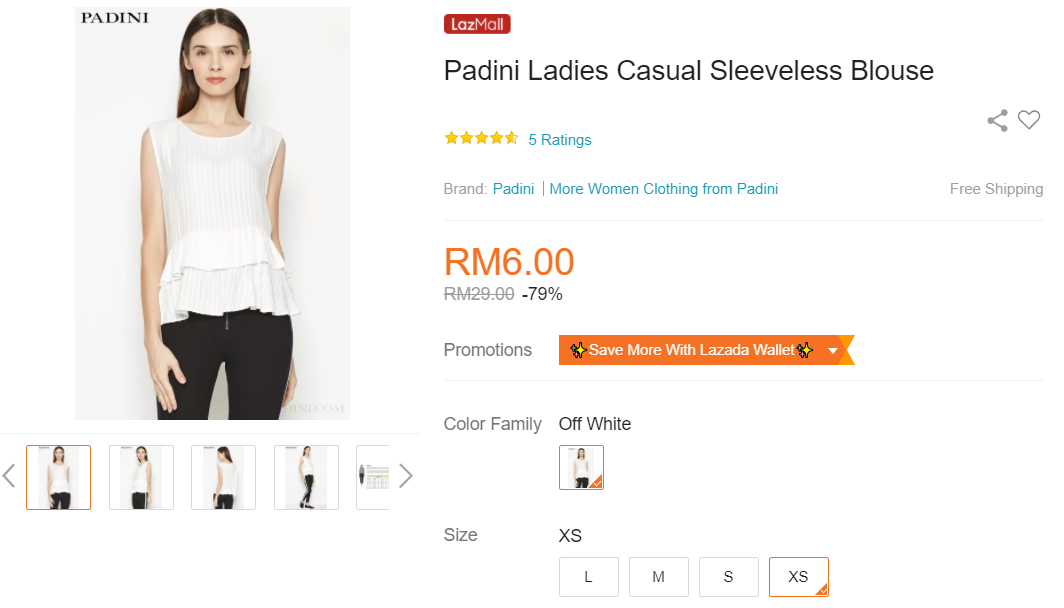
Task: Open the 5 Ratings link
Action: 560,140
